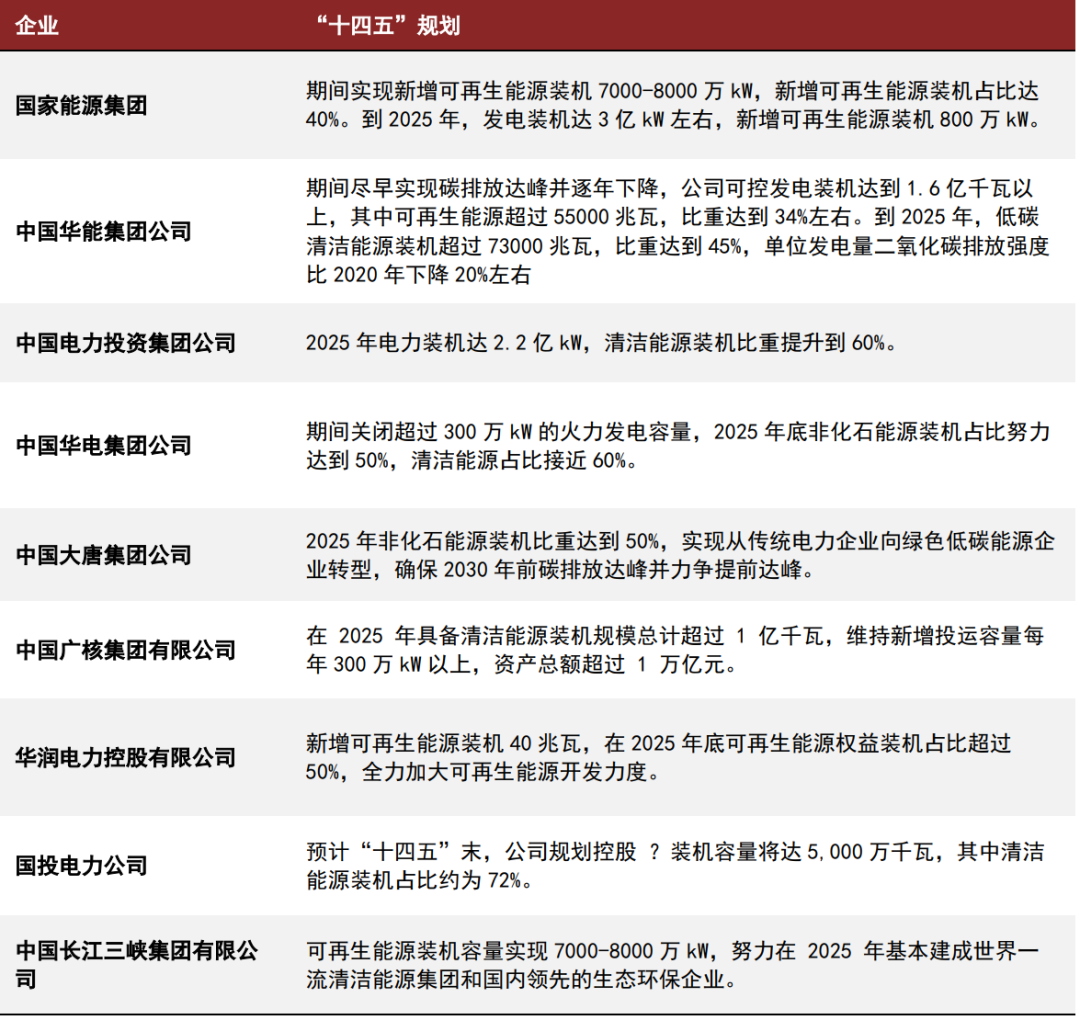Screen dimensions: 1080x1020
Task: Click the "十四五"规划 column header
Action: coord(388,25)
